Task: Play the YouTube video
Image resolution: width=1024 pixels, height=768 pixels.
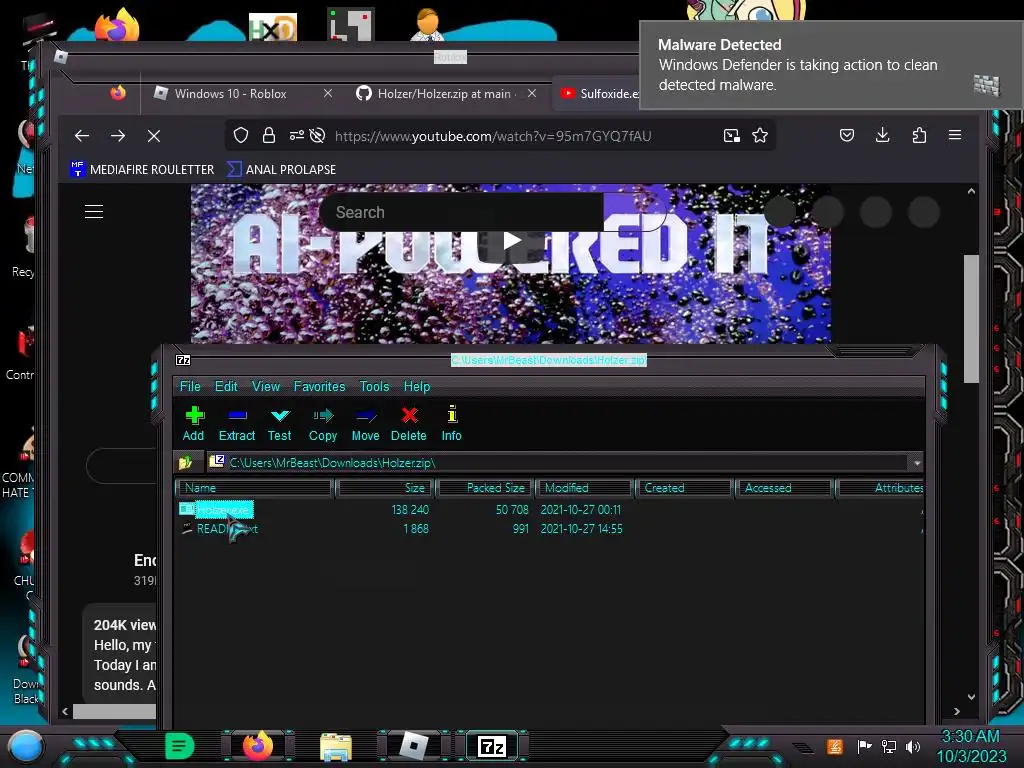Action: (x=511, y=241)
